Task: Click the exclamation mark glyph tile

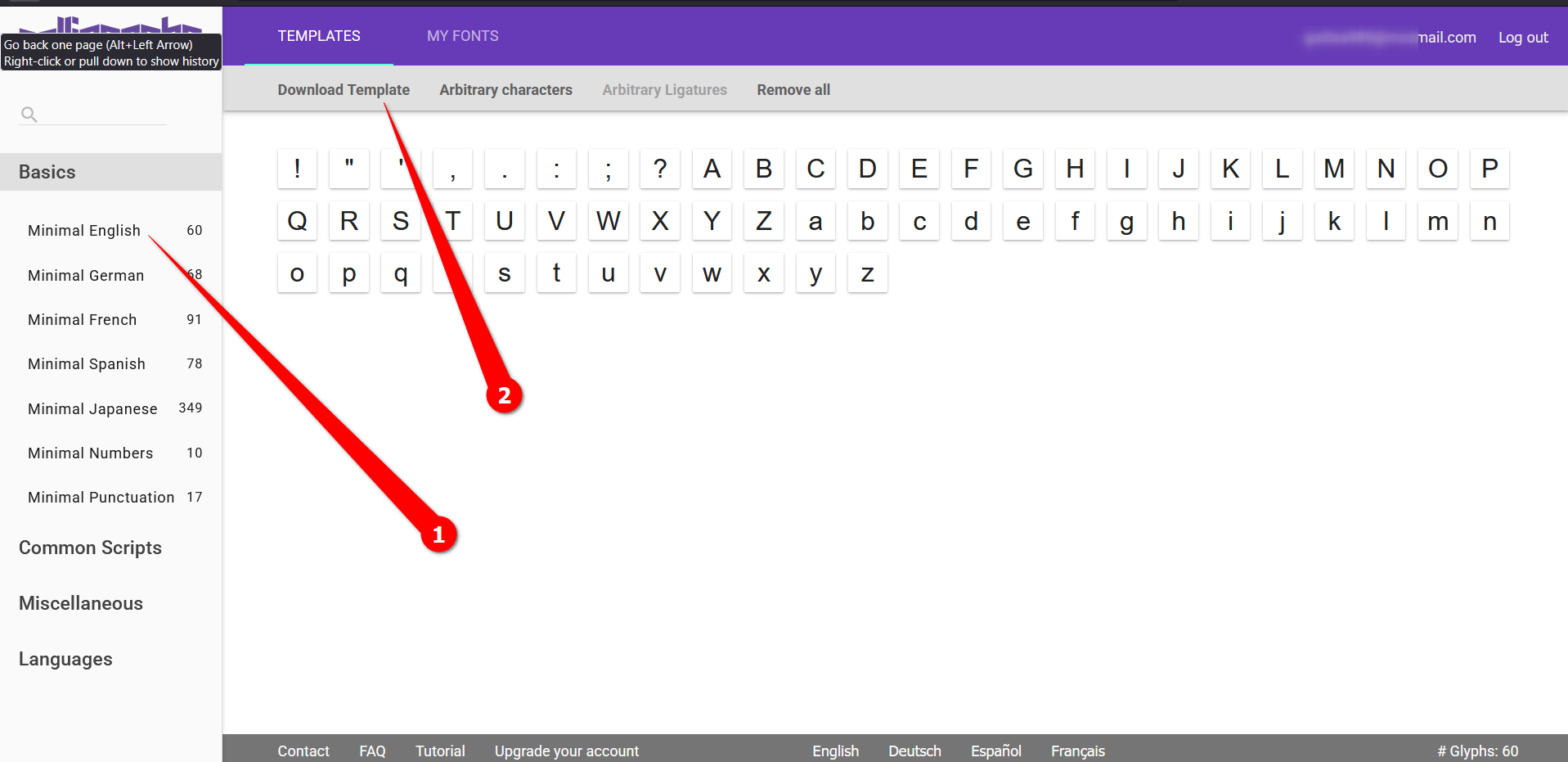Action: (x=297, y=169)
